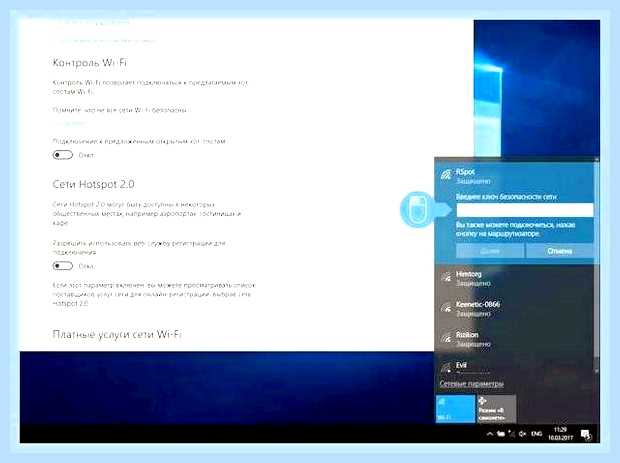
Task: Click the Отмена button
Action: click(x=560, y=251)
